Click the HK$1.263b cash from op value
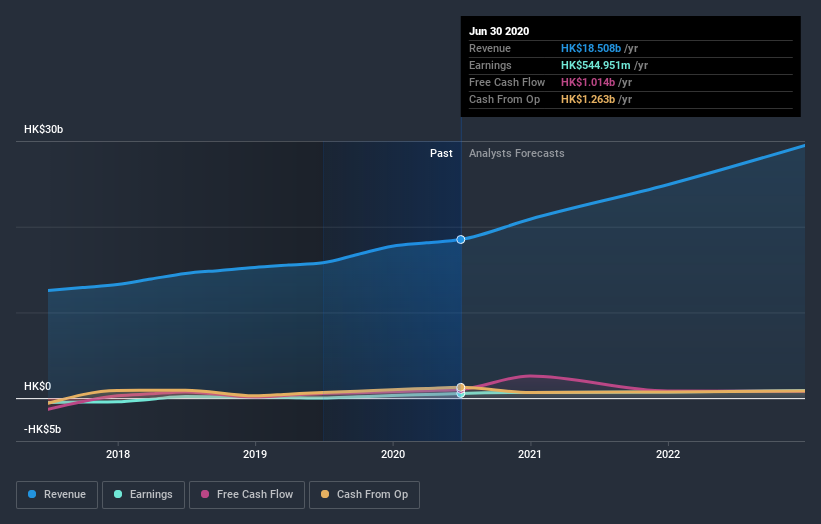Image resolution: width=821 pixels, height=524 pixels. [x=588, y=99]
